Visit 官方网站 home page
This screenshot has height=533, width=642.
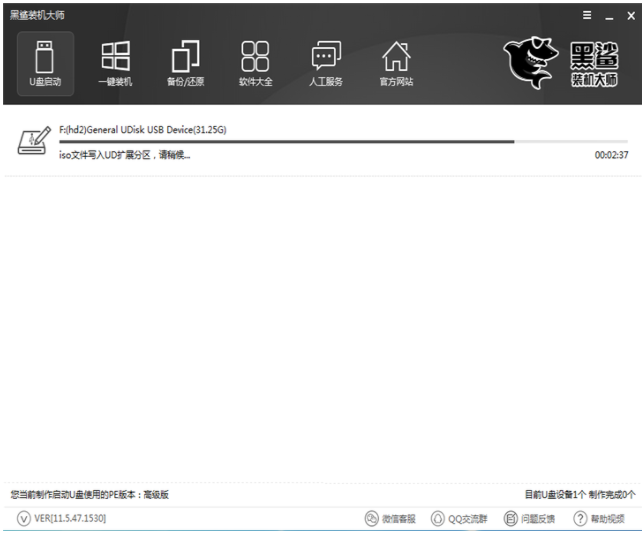(396, 64)
